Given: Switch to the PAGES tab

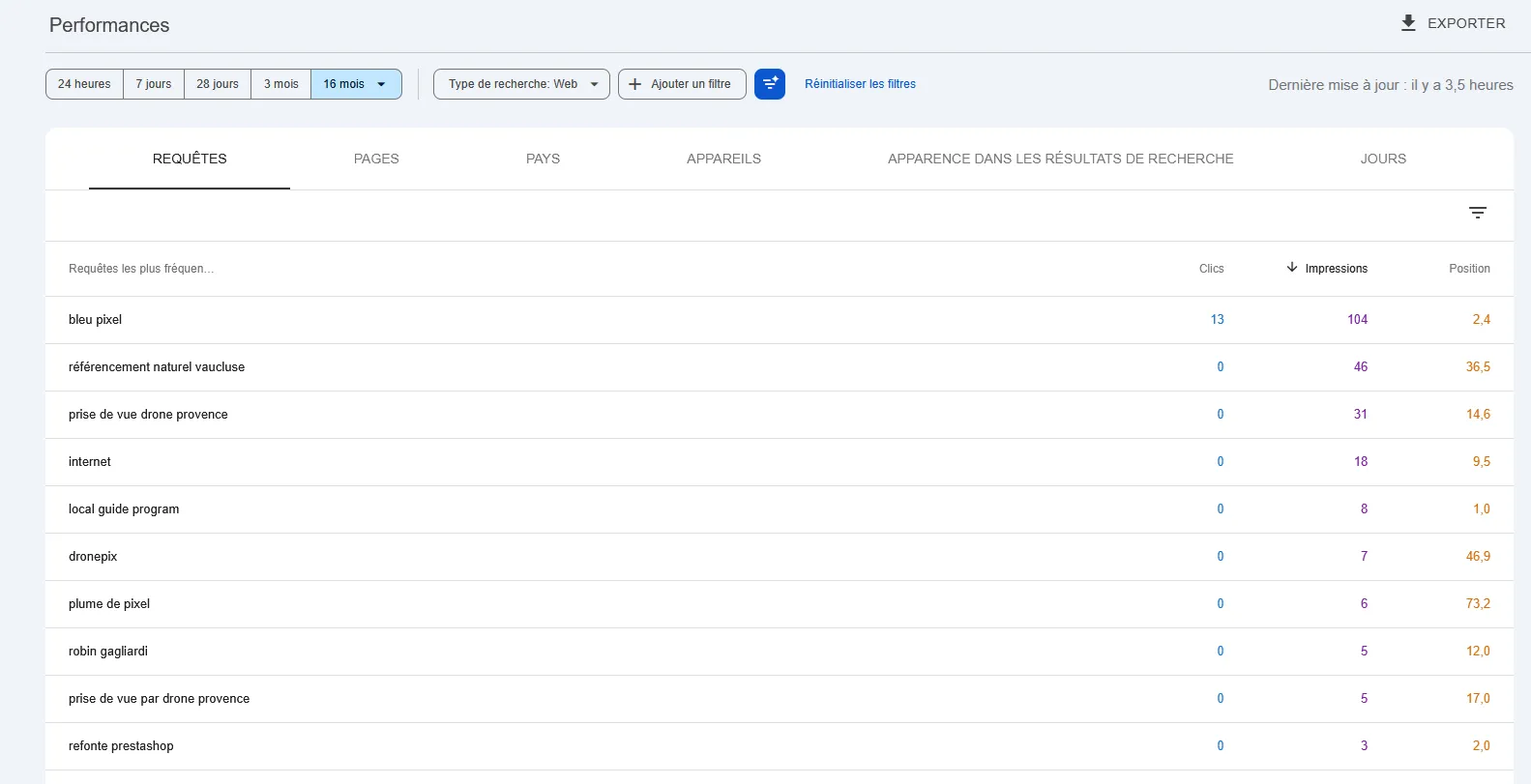Looking at the screenshot, I should tap(376, 159).
